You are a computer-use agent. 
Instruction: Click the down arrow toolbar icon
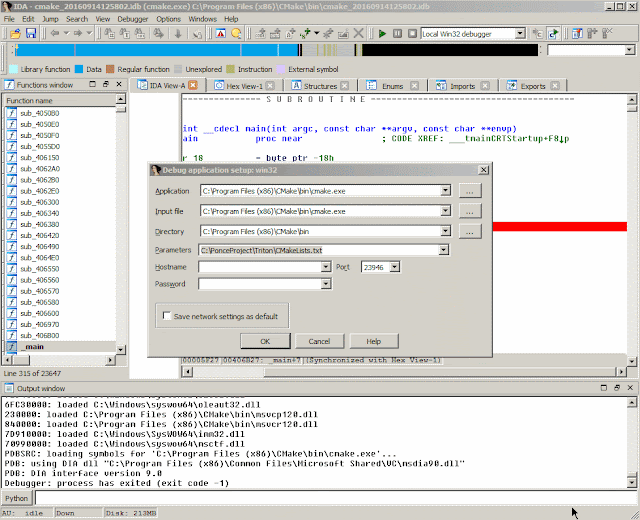(178, 33)
